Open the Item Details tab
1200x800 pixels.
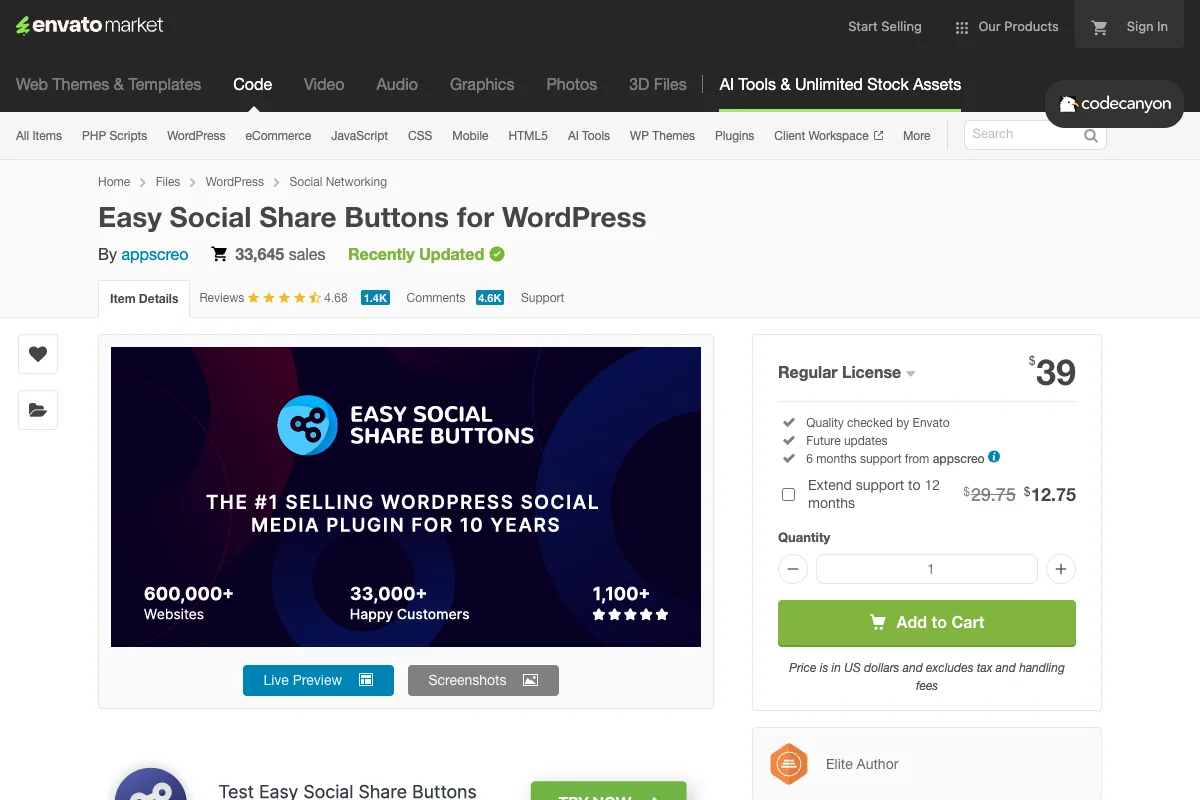(144, 298)
